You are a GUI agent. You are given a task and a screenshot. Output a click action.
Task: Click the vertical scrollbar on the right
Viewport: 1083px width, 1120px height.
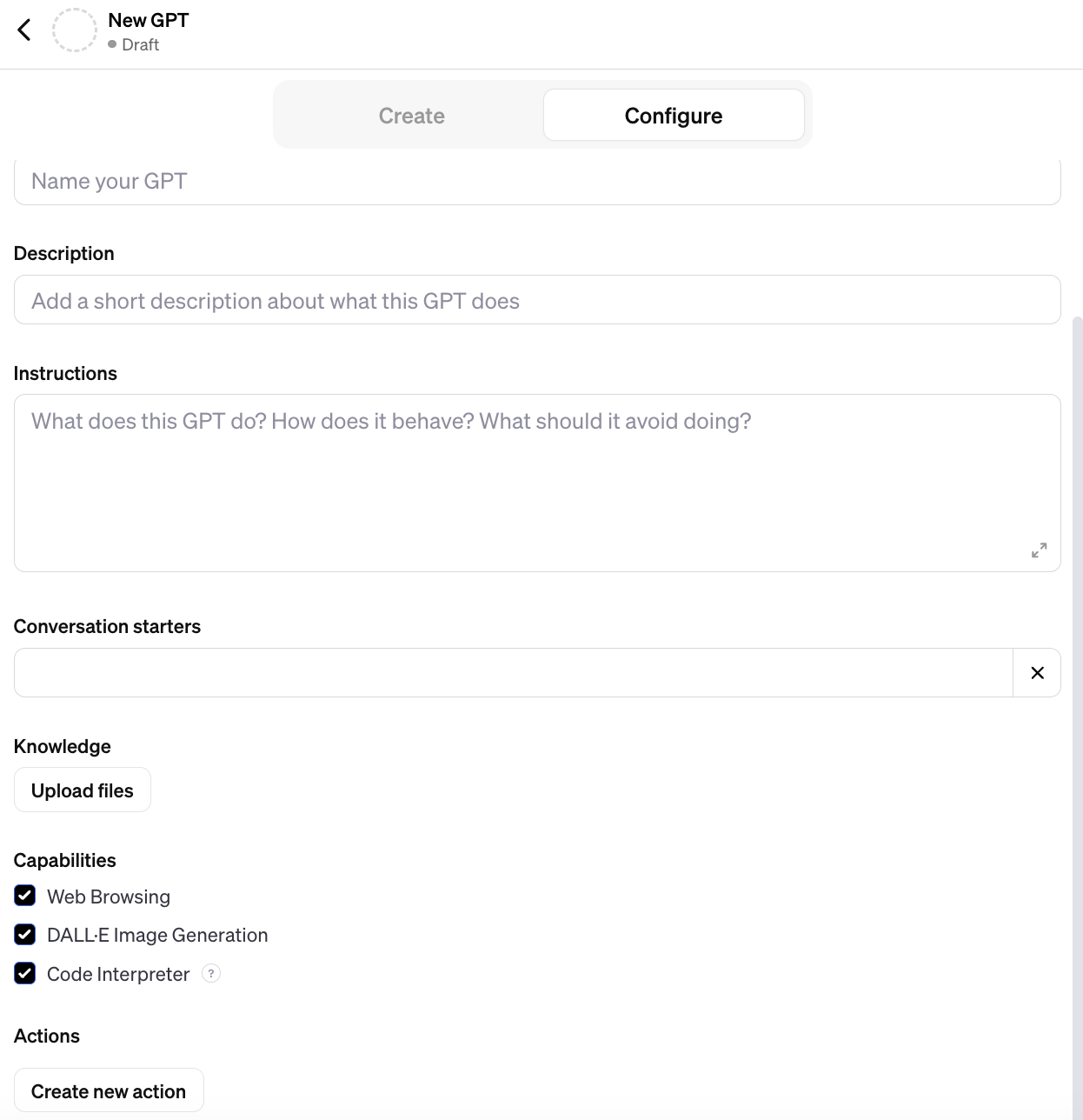coord(1078,713)
